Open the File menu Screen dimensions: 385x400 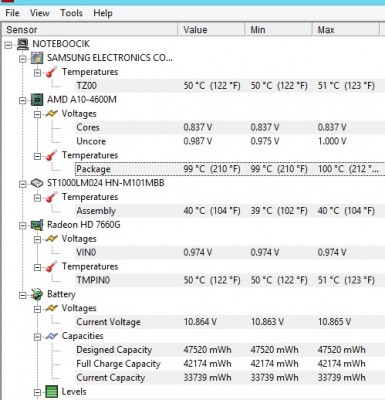(x=12, y=13)
